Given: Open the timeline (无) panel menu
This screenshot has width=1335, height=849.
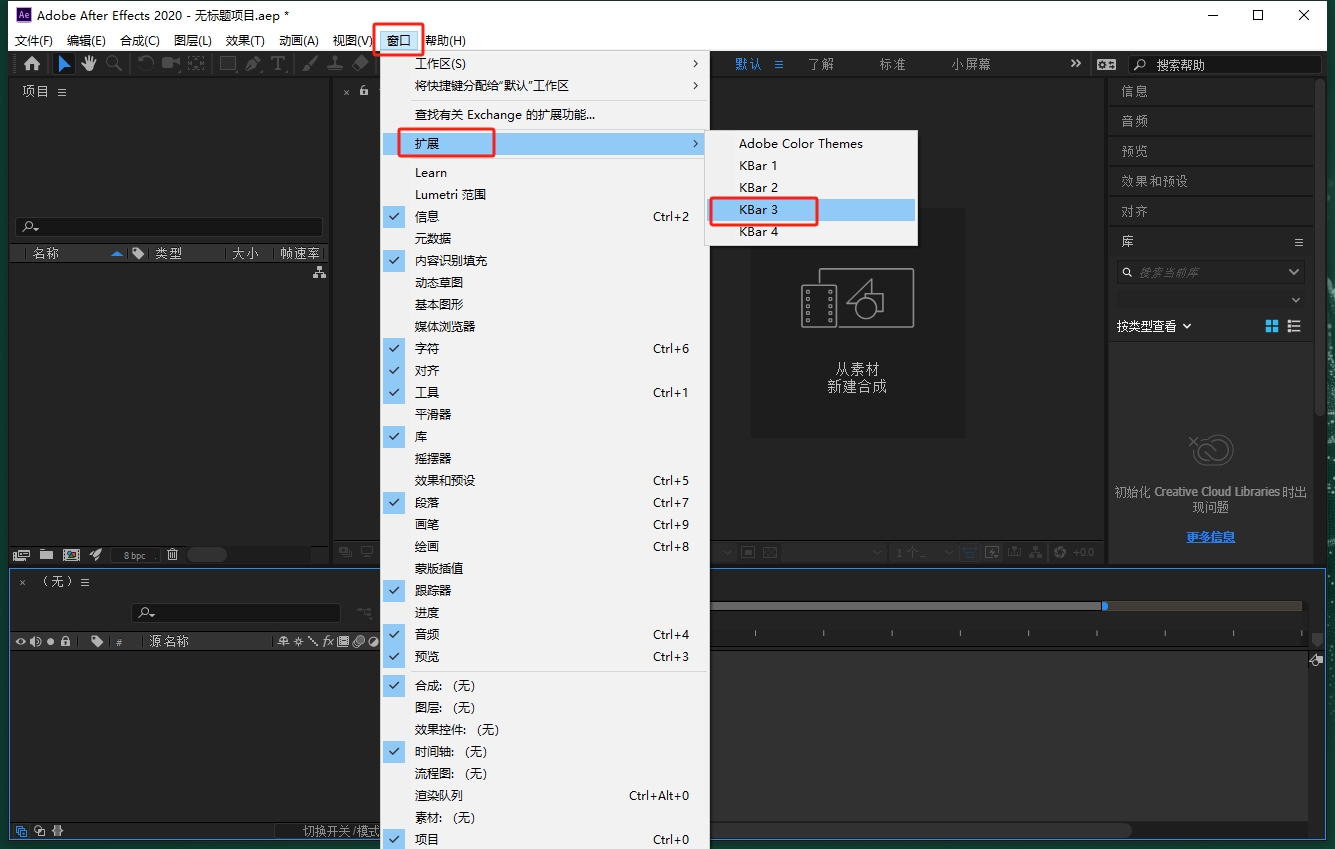Looking at the screenshot, I should tap(85, 582).
